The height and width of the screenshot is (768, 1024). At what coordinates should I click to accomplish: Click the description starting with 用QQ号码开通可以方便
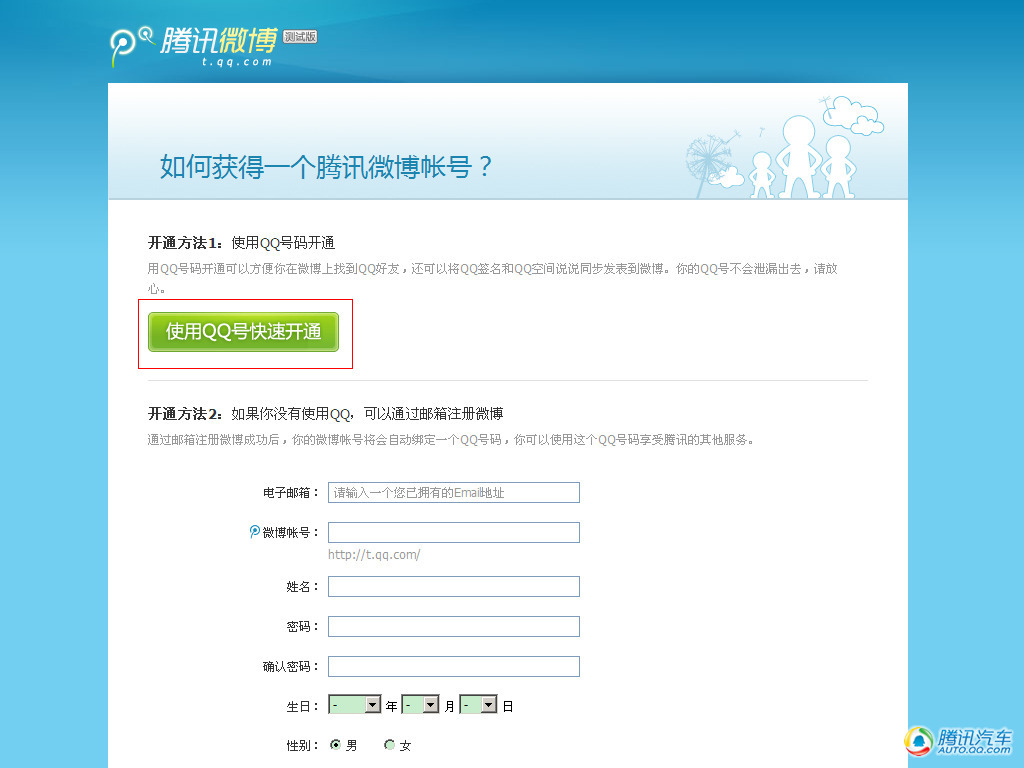pyautogui.click(x=492, y=278)
